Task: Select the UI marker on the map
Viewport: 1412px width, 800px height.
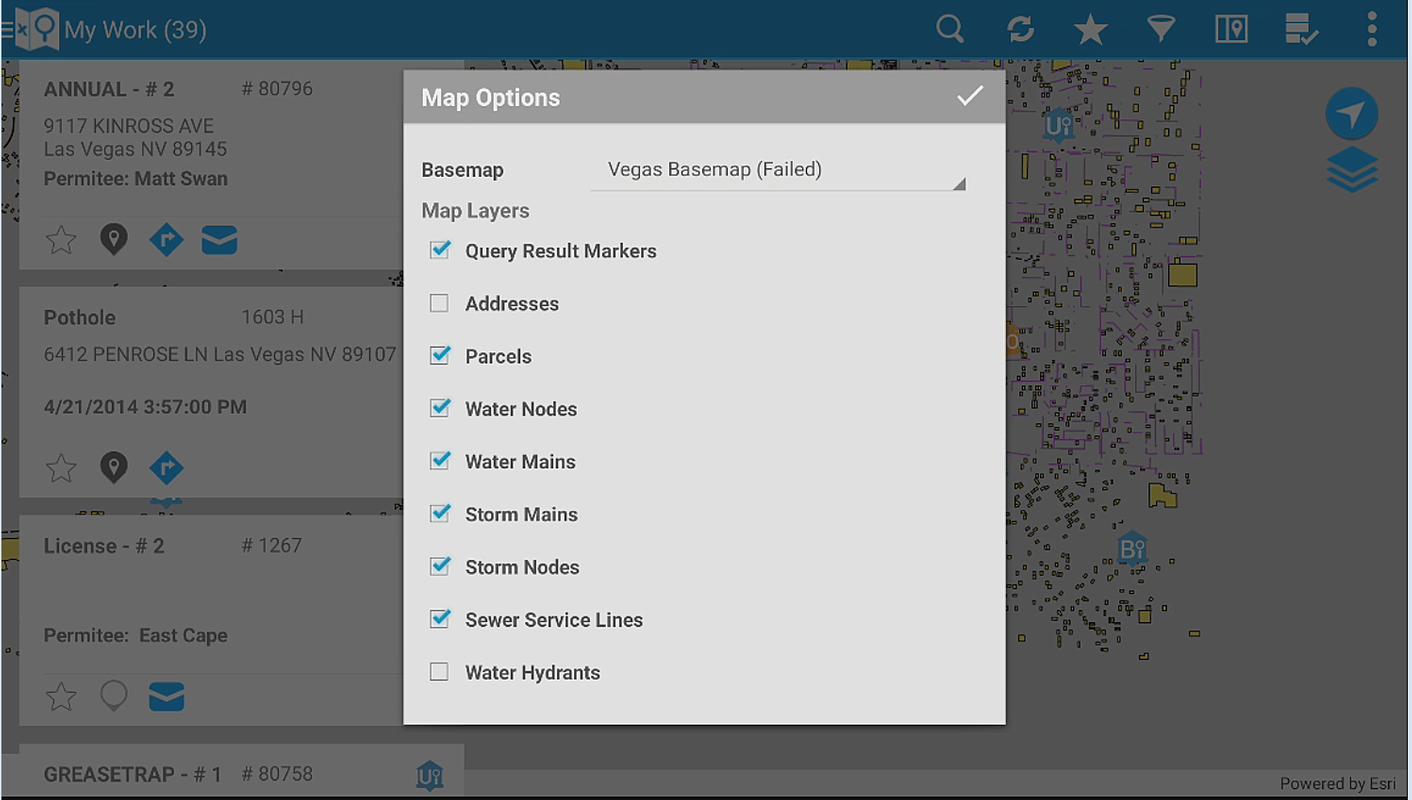Action: point(1058,125)
